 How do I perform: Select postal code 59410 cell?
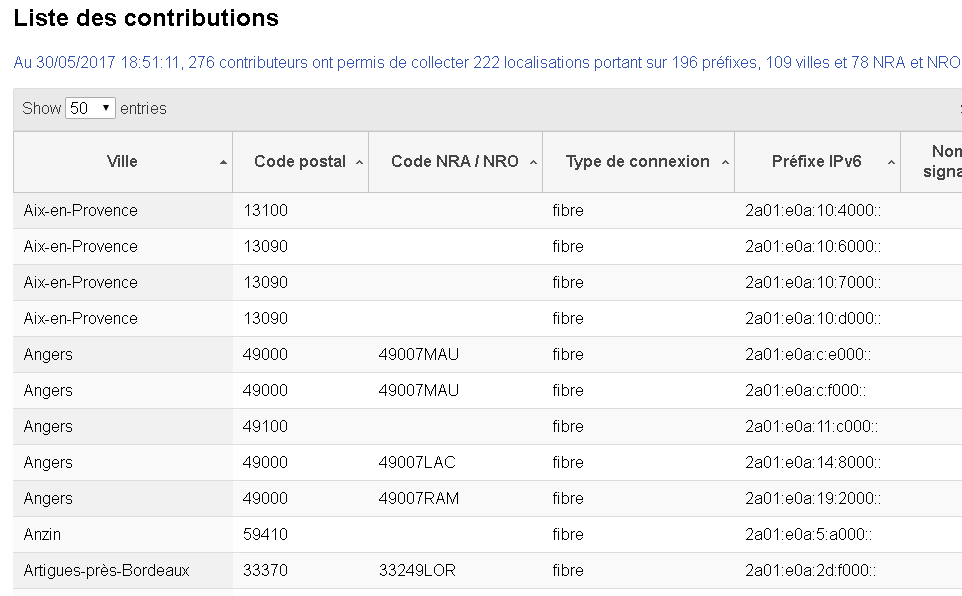pos(265,534)
